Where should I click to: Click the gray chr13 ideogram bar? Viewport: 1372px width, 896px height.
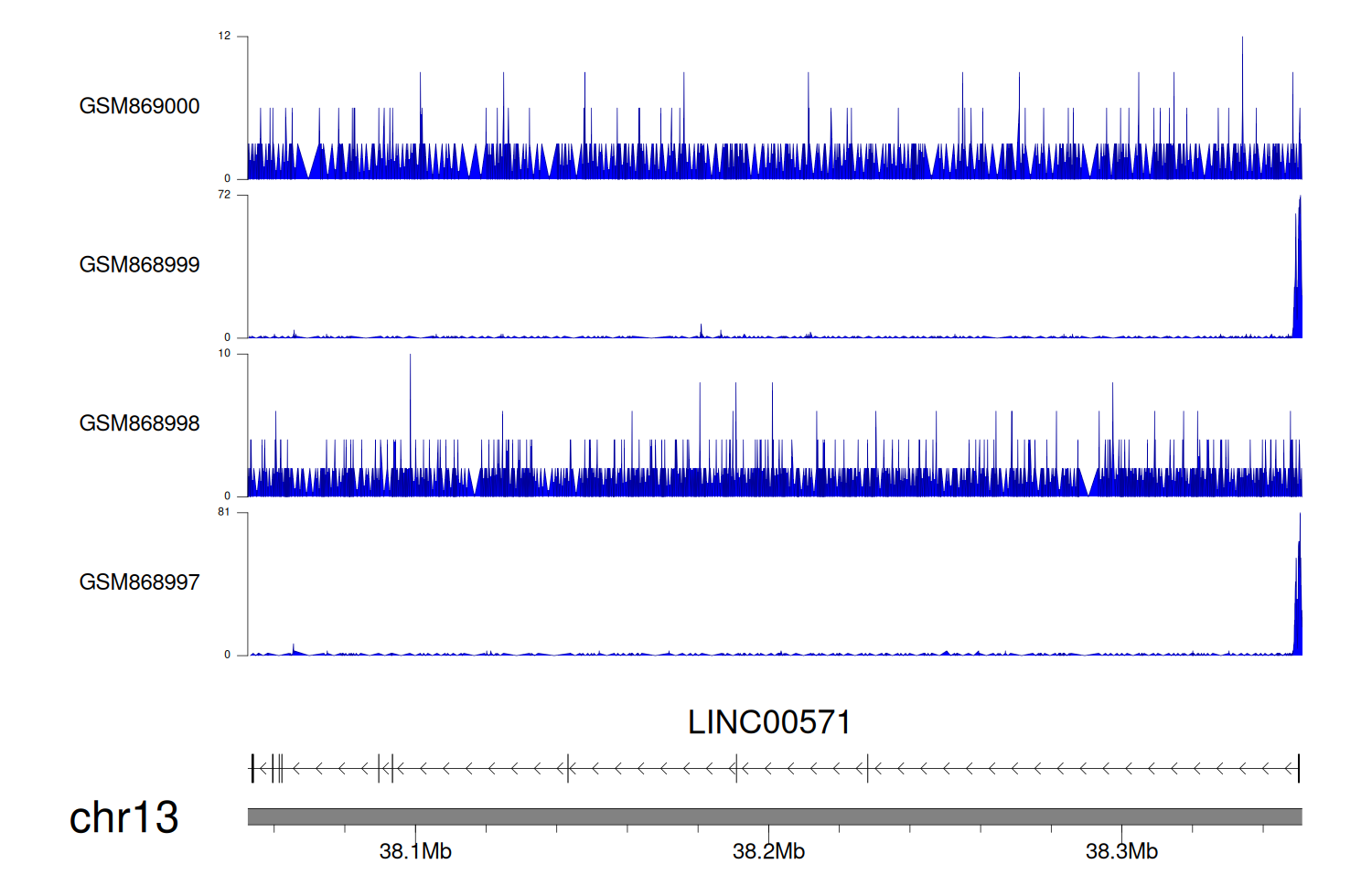[774, 816]
